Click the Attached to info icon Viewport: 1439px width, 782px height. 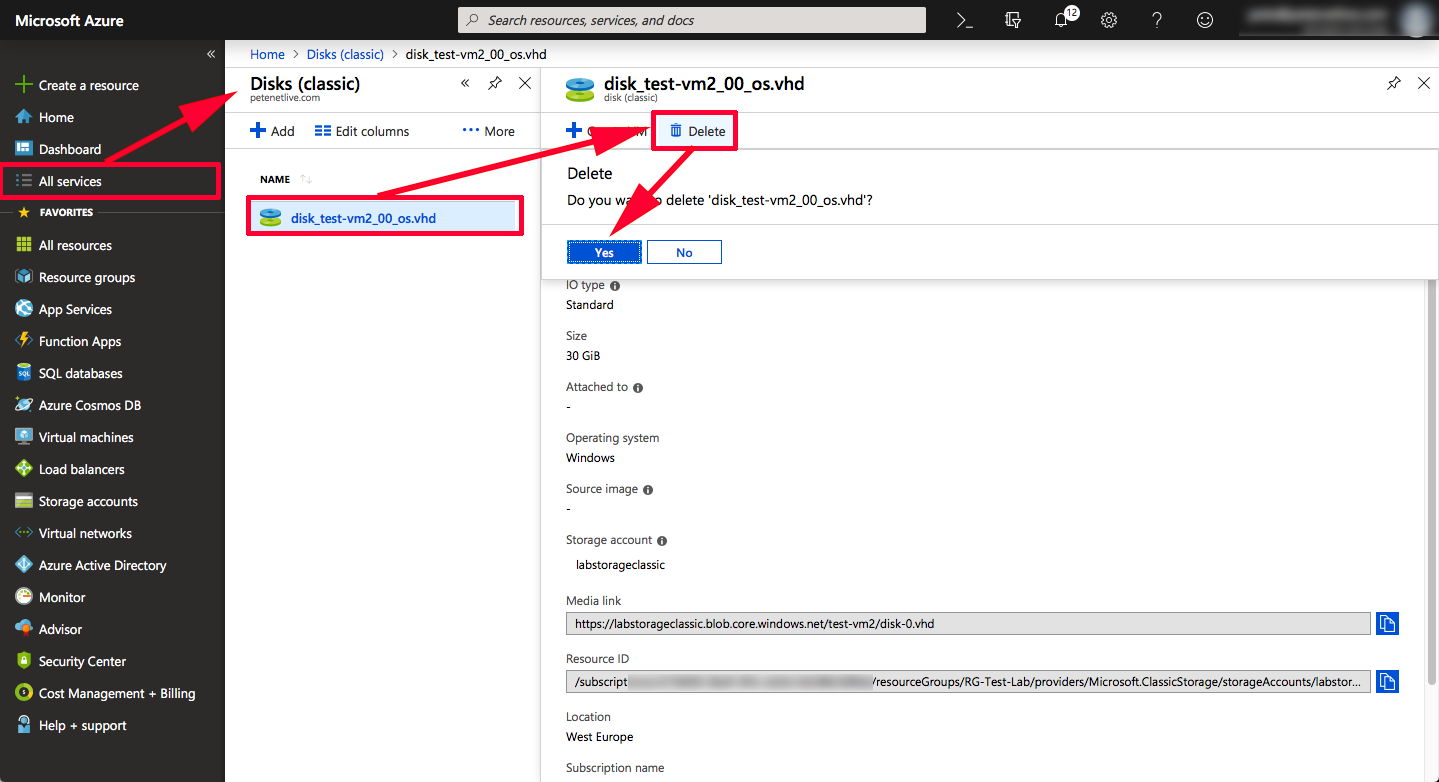(638, 388)
